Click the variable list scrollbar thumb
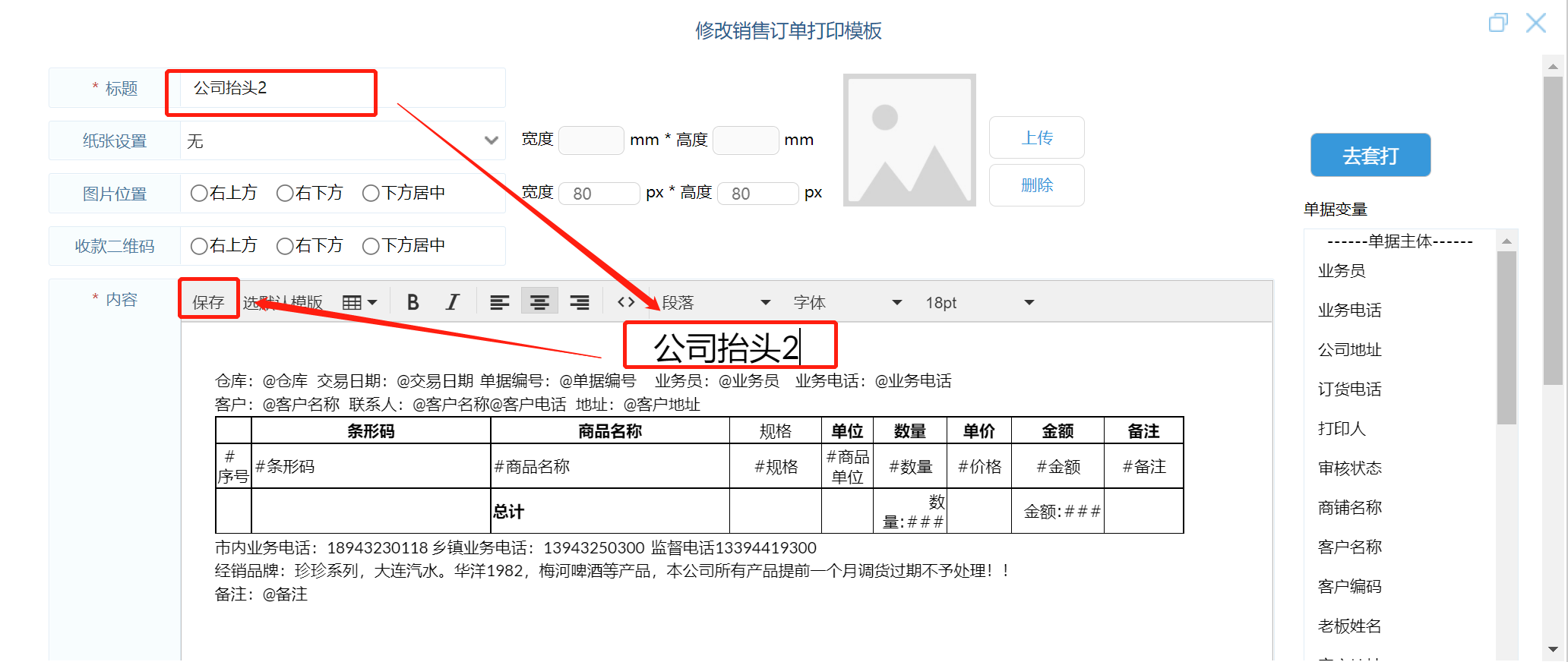This screenshot has width=1568, height=662. click(1506, 338)
